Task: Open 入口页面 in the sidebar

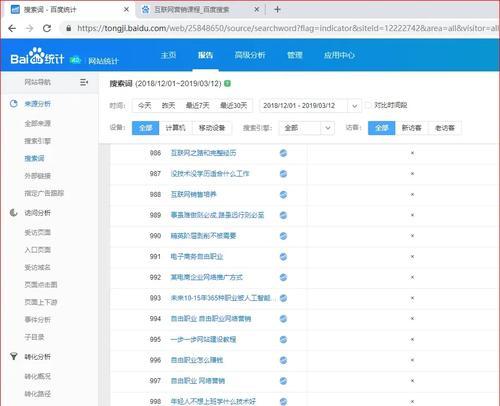Action: 37,250
